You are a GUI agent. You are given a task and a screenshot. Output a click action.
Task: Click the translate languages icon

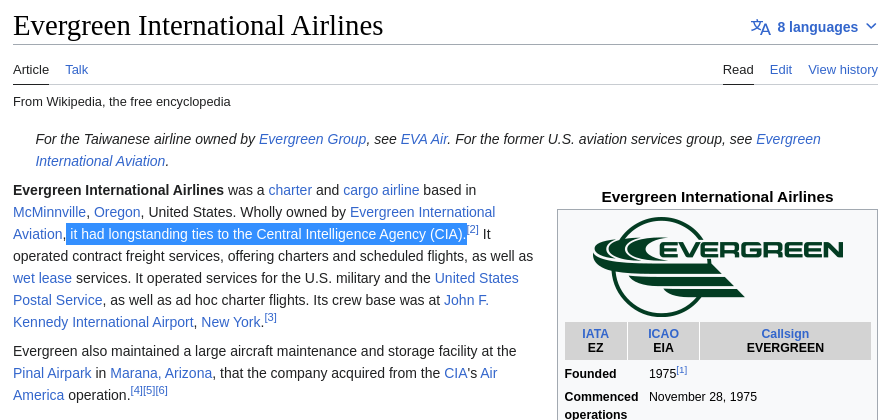(x=761, y=27)
